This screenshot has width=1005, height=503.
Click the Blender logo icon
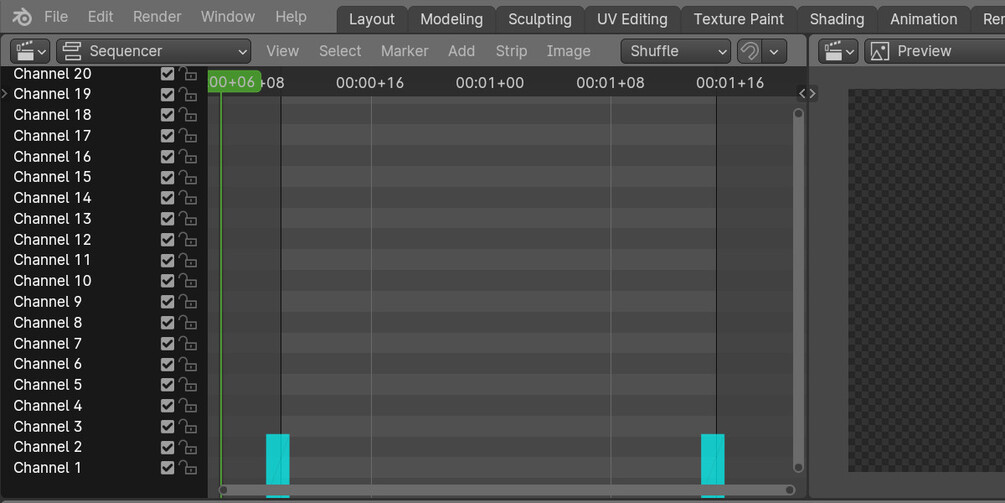pos(22,17)
